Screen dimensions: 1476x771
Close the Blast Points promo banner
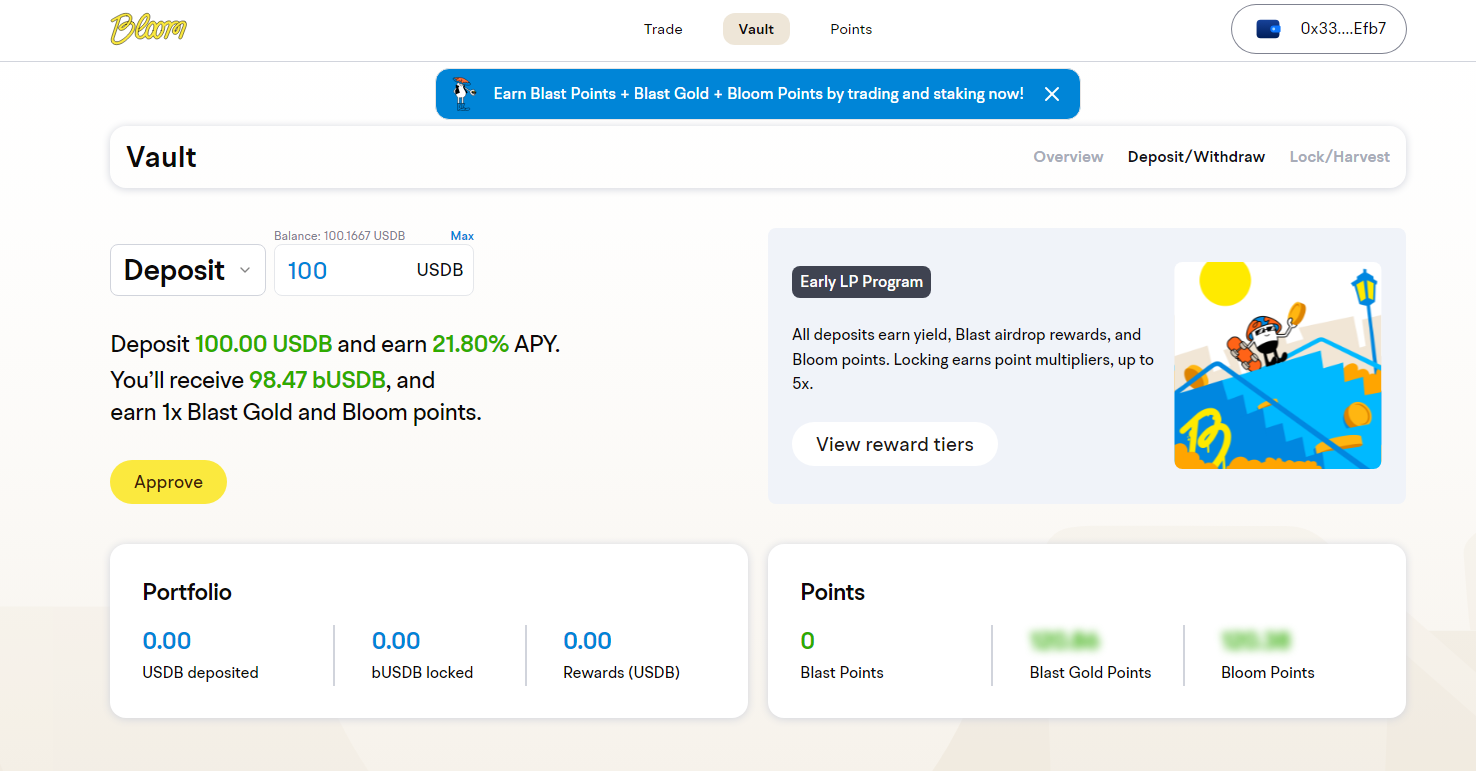pyautogui.click(x=1052, y=94)
